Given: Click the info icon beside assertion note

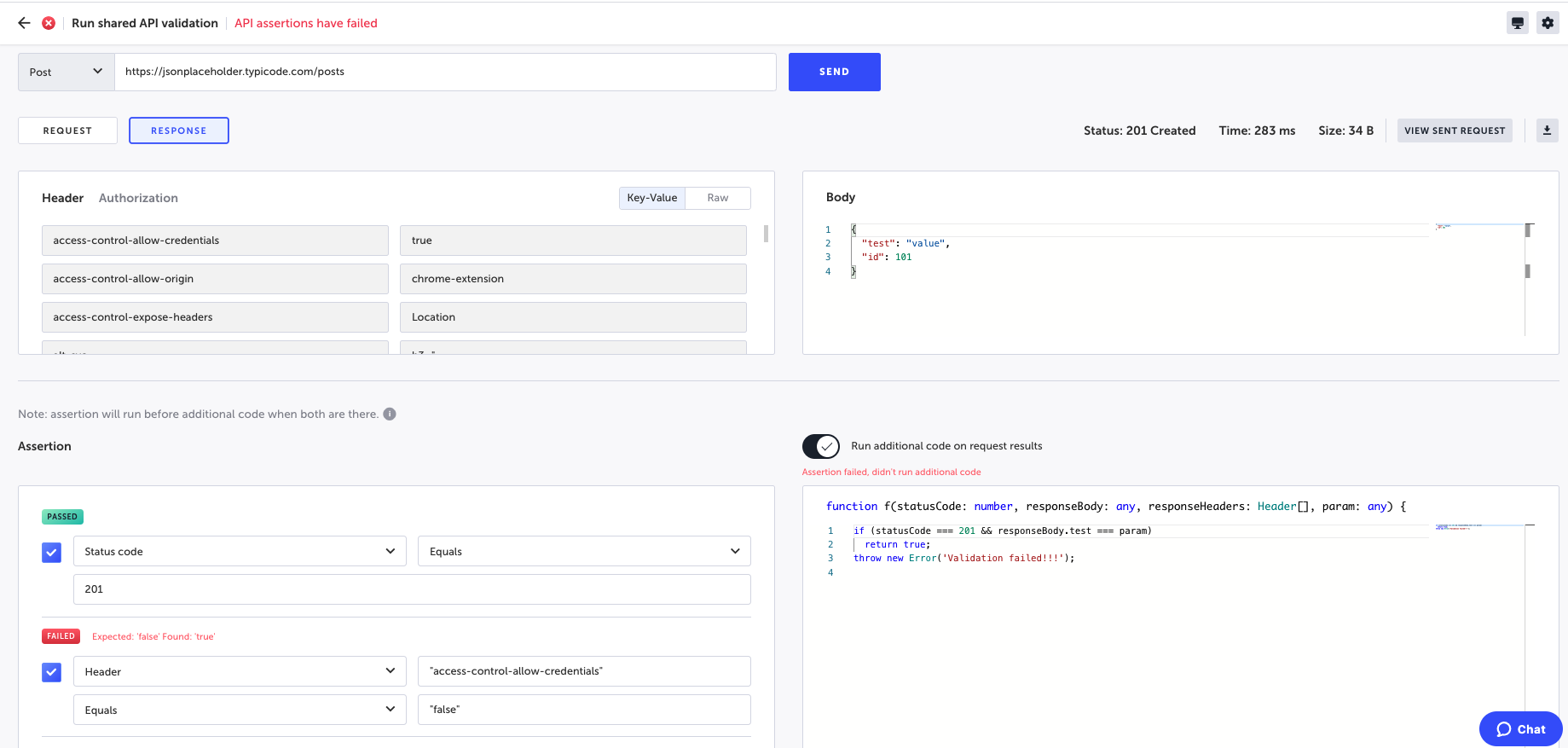Looking at the screenshot, I should 390,415.
